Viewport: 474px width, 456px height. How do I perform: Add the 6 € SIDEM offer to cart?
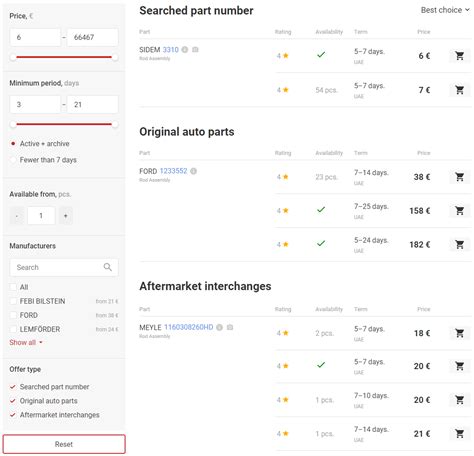point(459,56)
